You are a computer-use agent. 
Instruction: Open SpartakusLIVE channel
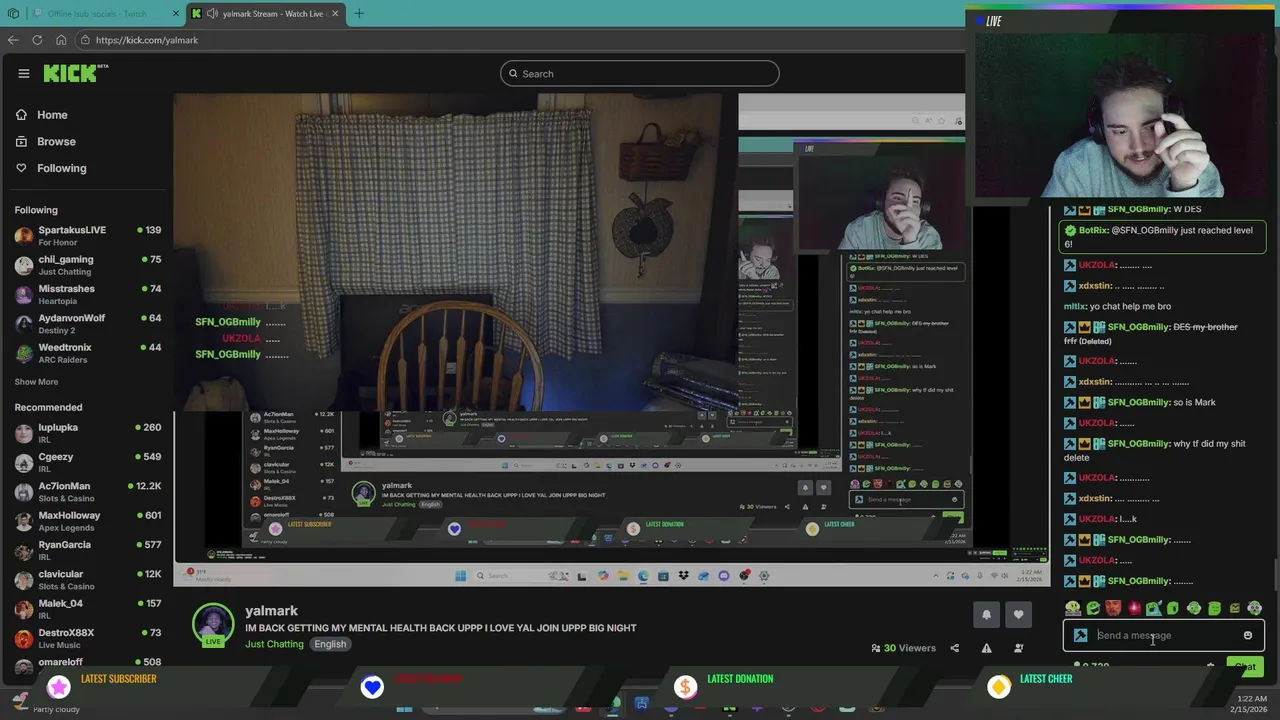[88, 235]
